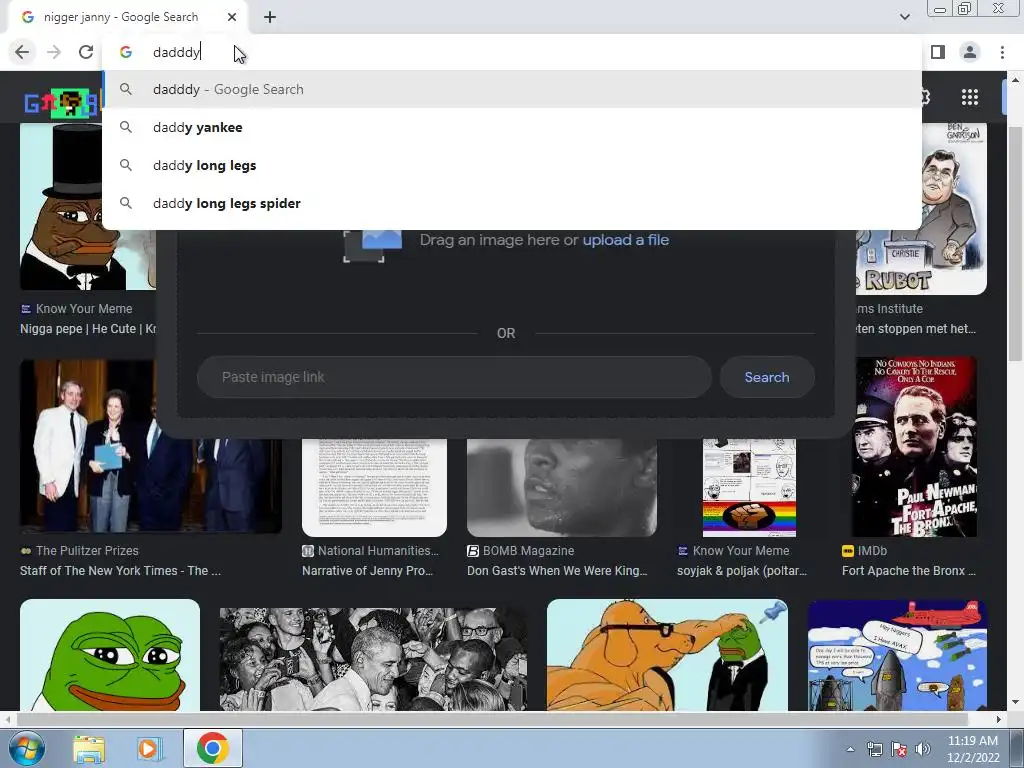Click the 'soyjak & poljak' caption

(x=742, y=571)
